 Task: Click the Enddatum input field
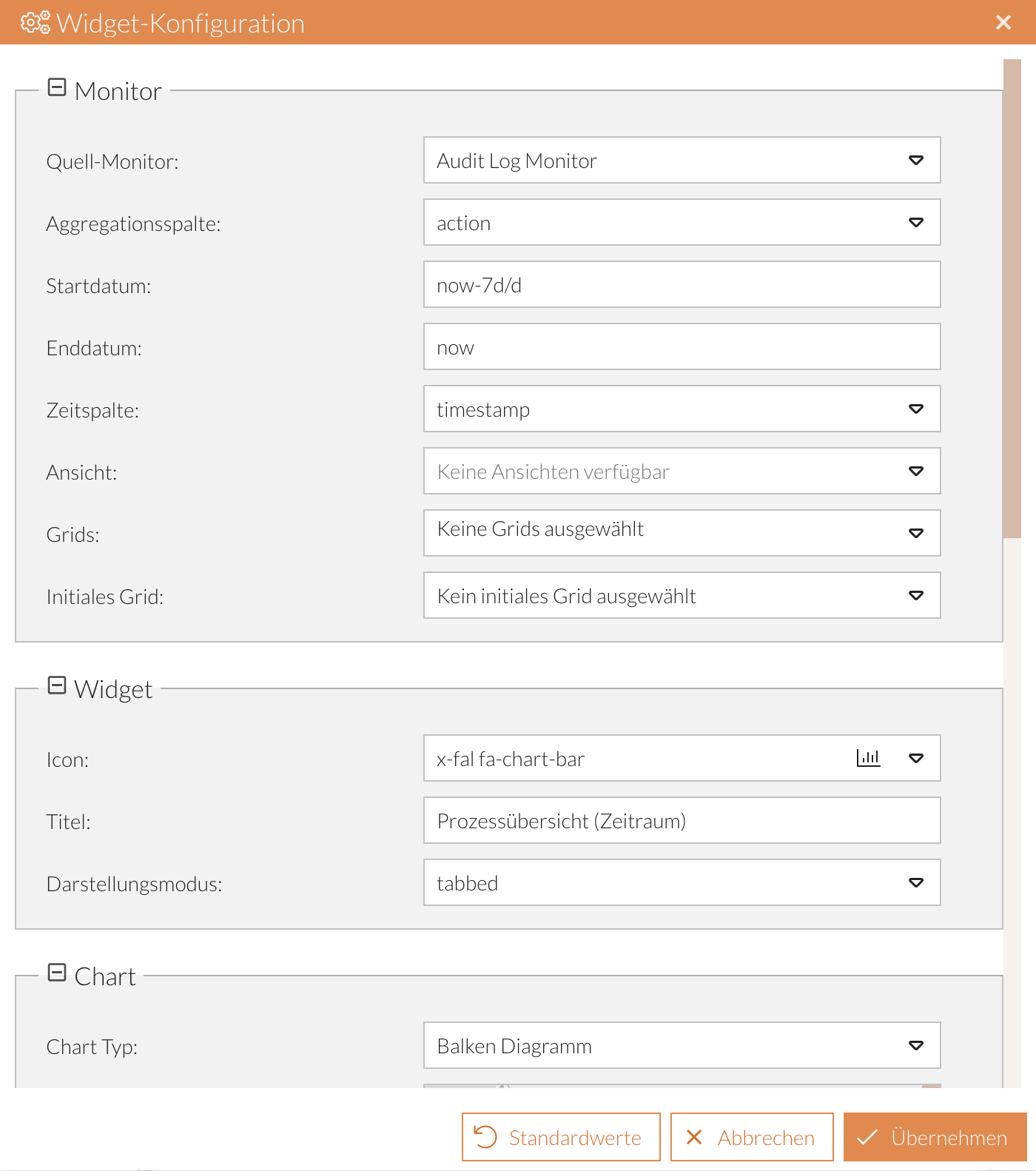681,347
